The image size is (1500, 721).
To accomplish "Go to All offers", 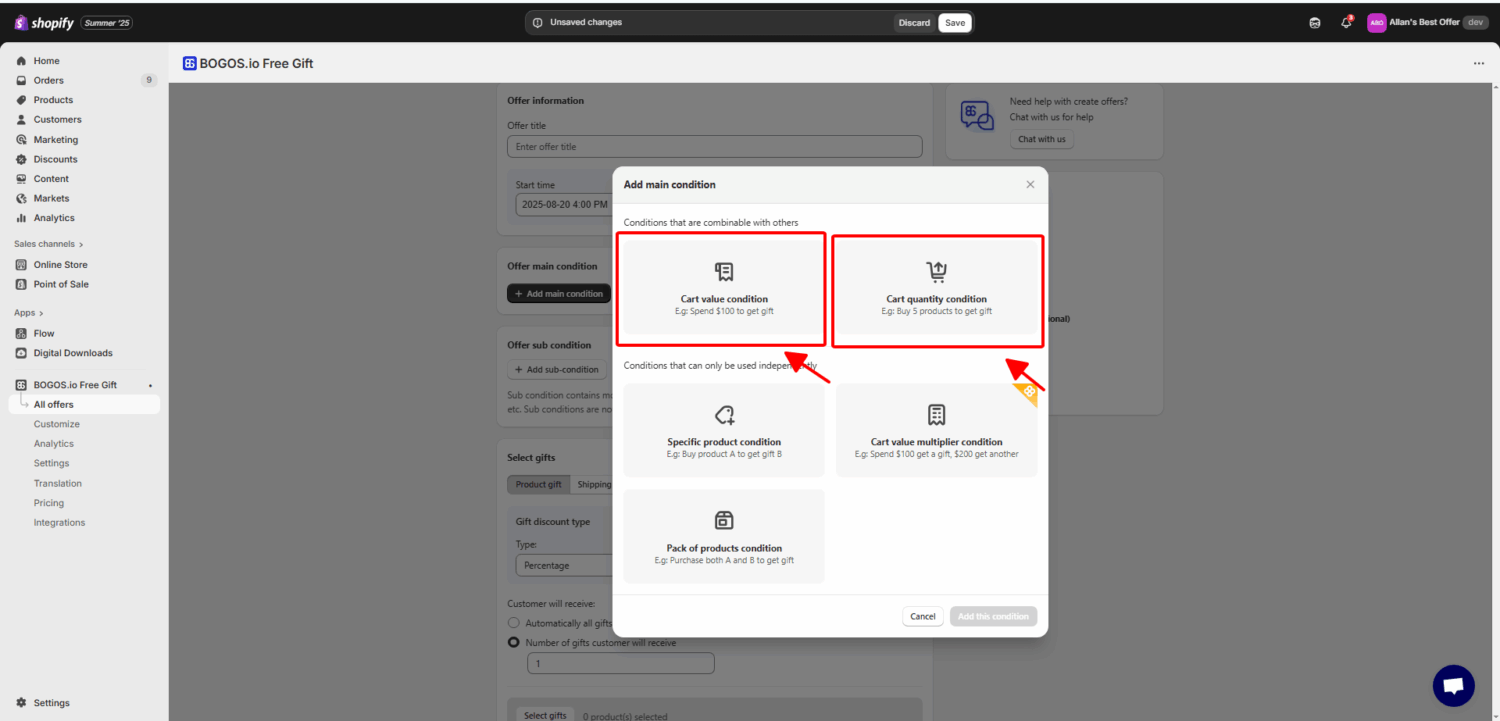I will pyautogui.click(x=84, y=405).
